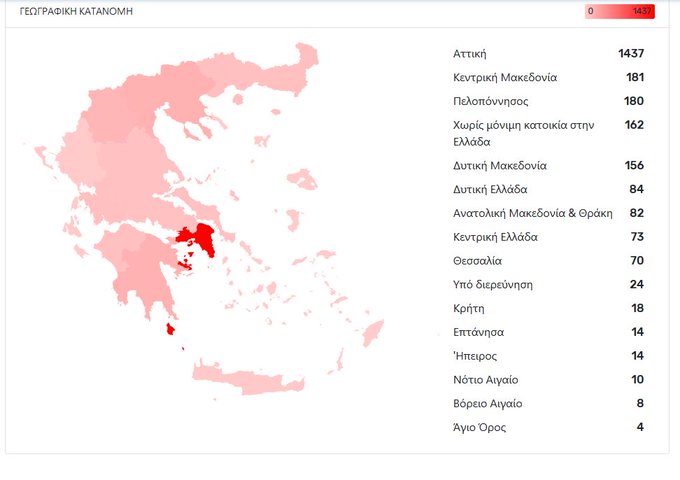This screenshot has width=680, height=480.
Task: Select the Κρήτη list row
Action: pos(548,309)
